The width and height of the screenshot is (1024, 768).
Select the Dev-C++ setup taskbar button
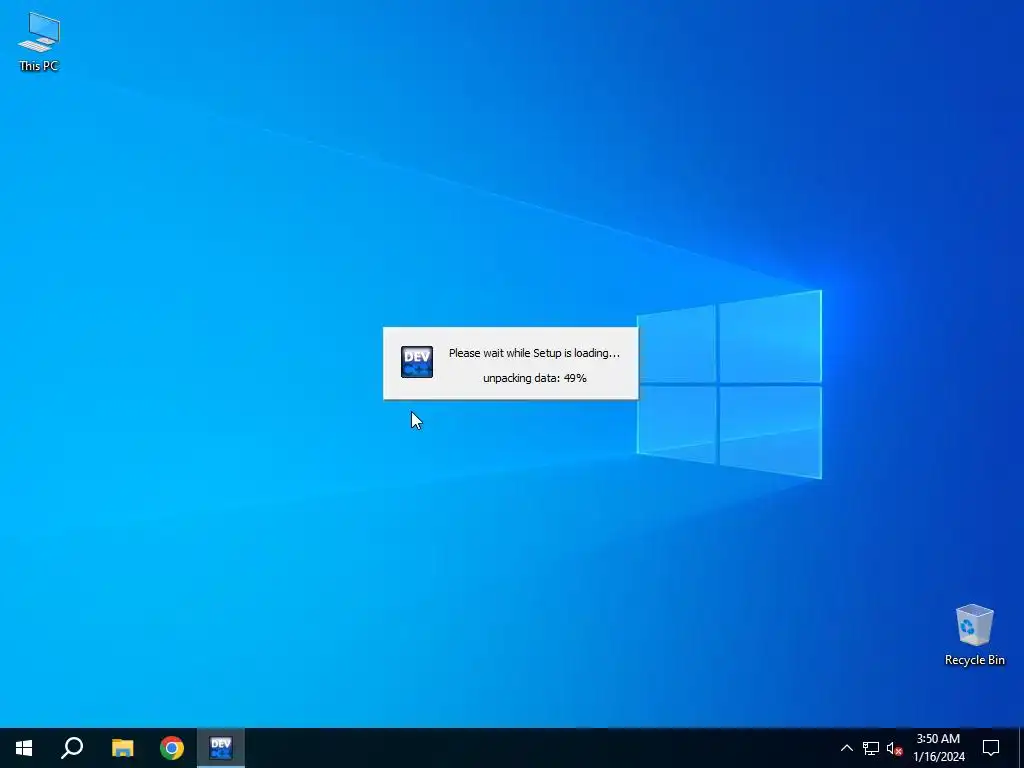(x=221, y=748)
